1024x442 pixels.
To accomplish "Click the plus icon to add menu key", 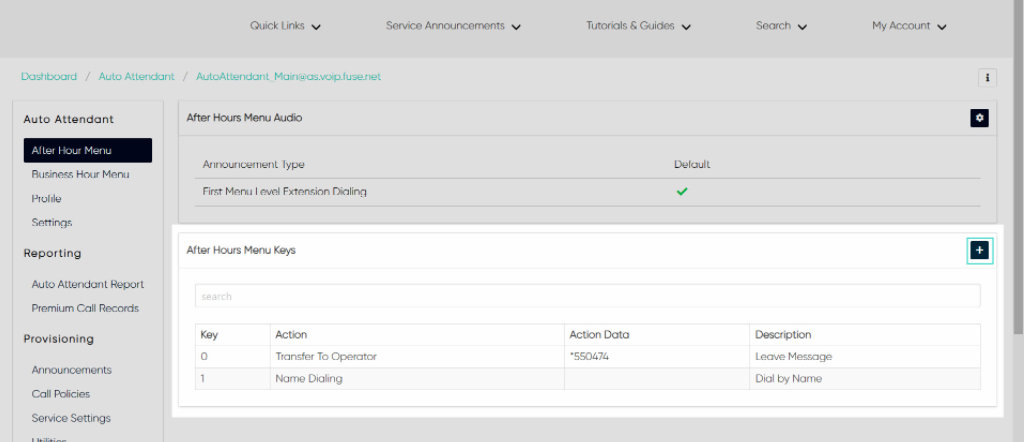I will click(x=979, y=251).
